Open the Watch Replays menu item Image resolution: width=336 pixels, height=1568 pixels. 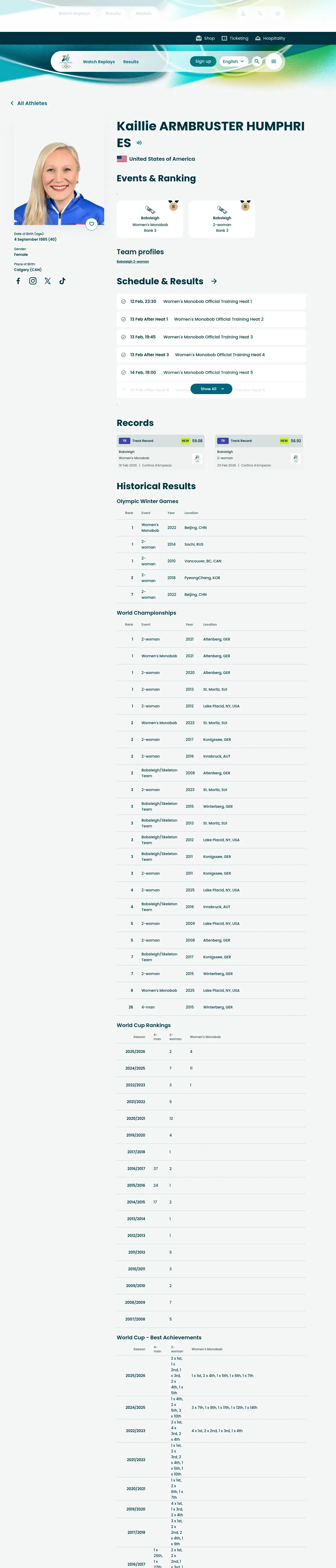[99, 61]
